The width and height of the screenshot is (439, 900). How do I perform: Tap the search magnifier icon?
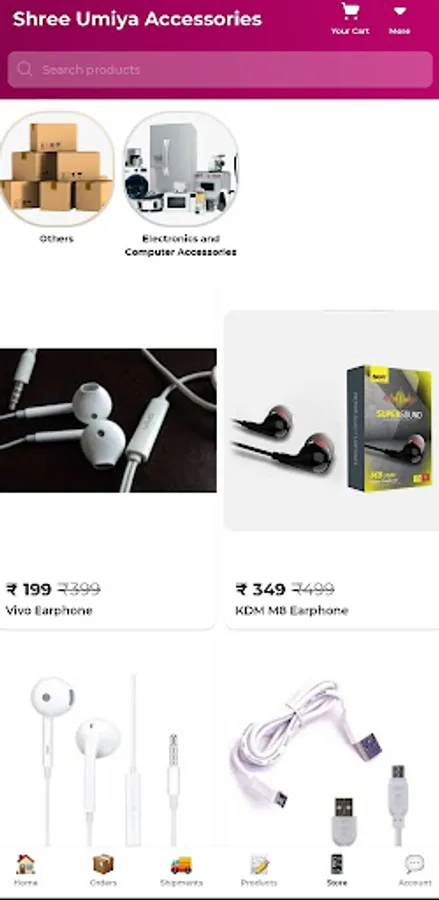(x=25, y=69)
